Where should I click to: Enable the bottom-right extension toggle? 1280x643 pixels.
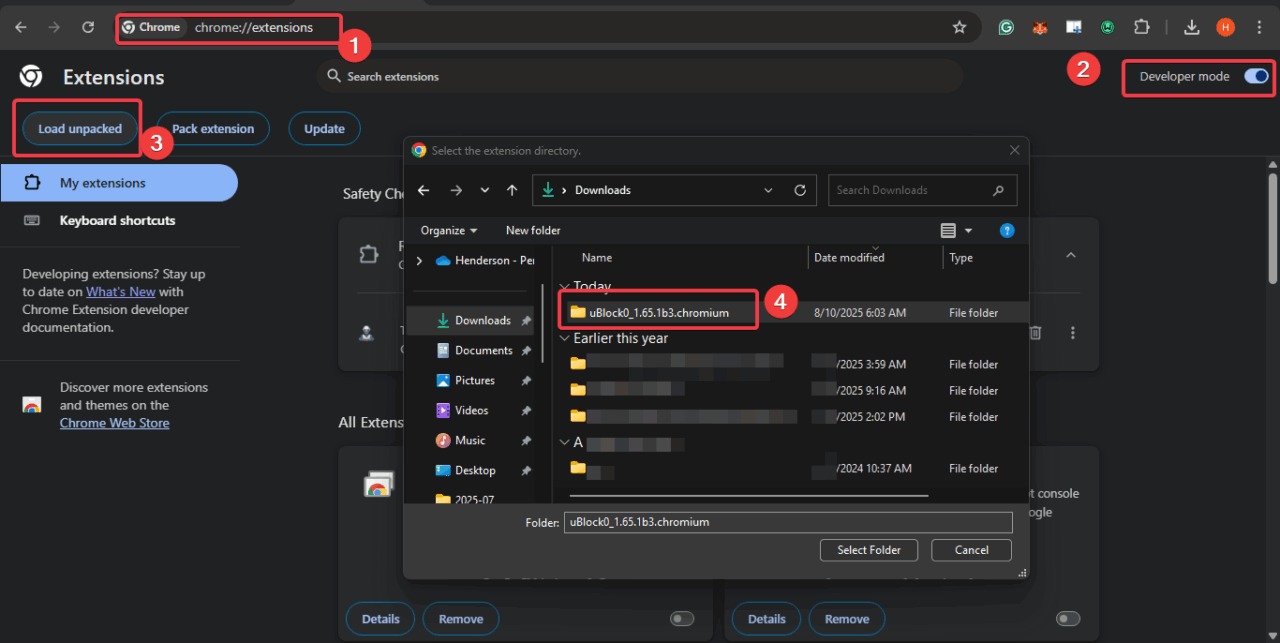coord(1068,619)
